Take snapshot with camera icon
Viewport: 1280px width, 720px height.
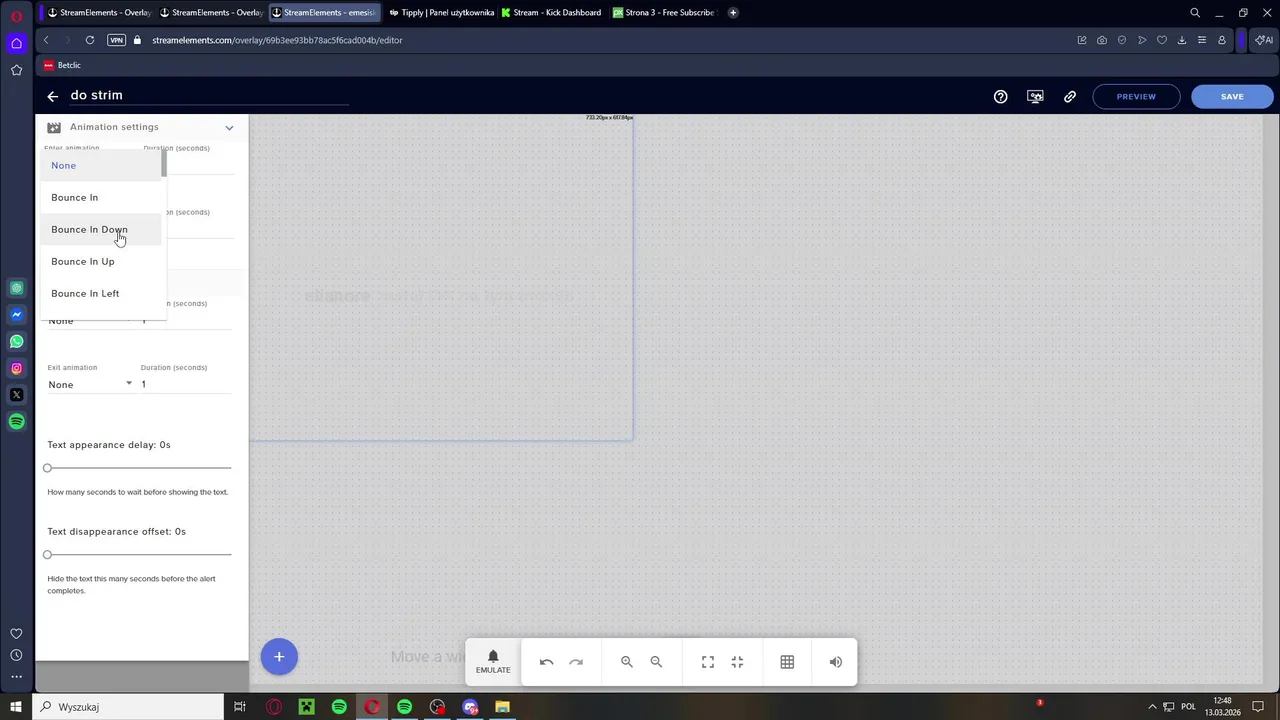[x=1102, y=40]
